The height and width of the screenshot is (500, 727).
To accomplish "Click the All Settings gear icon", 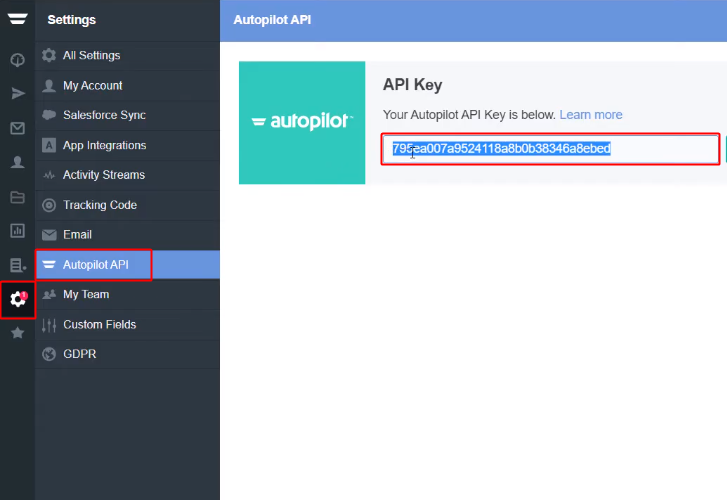I will (49, 55).
